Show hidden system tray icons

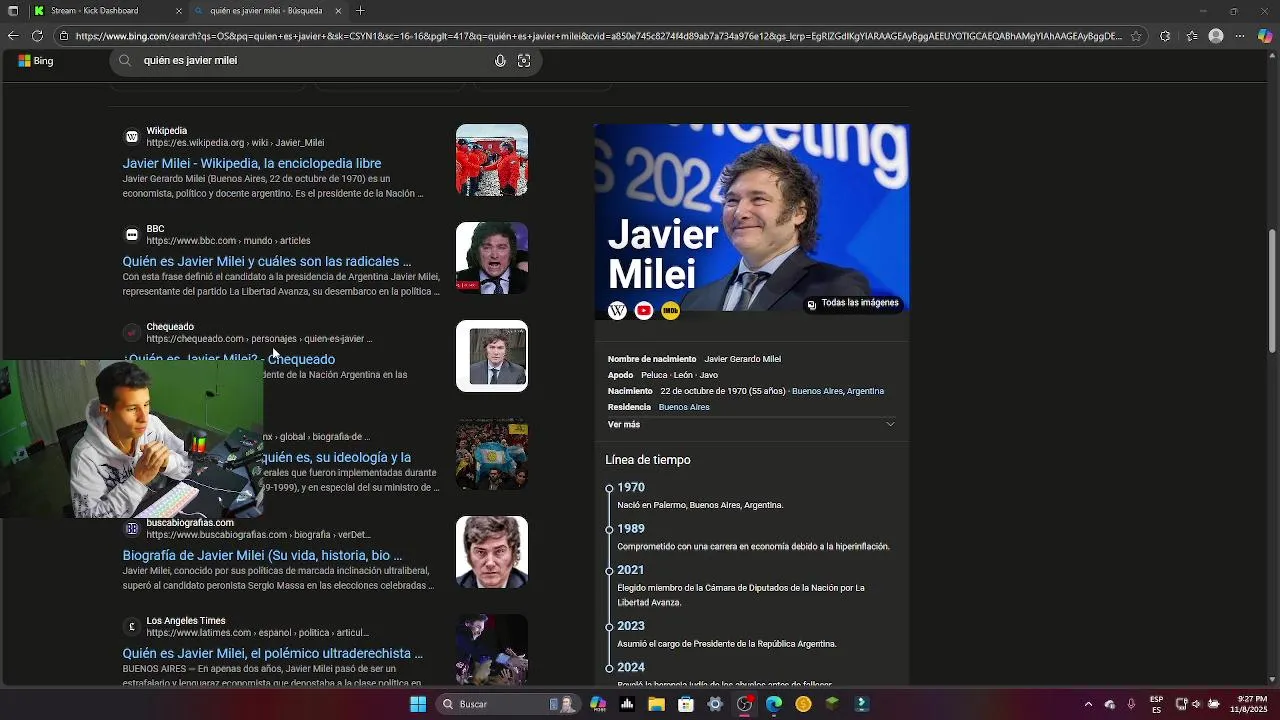1088,704
